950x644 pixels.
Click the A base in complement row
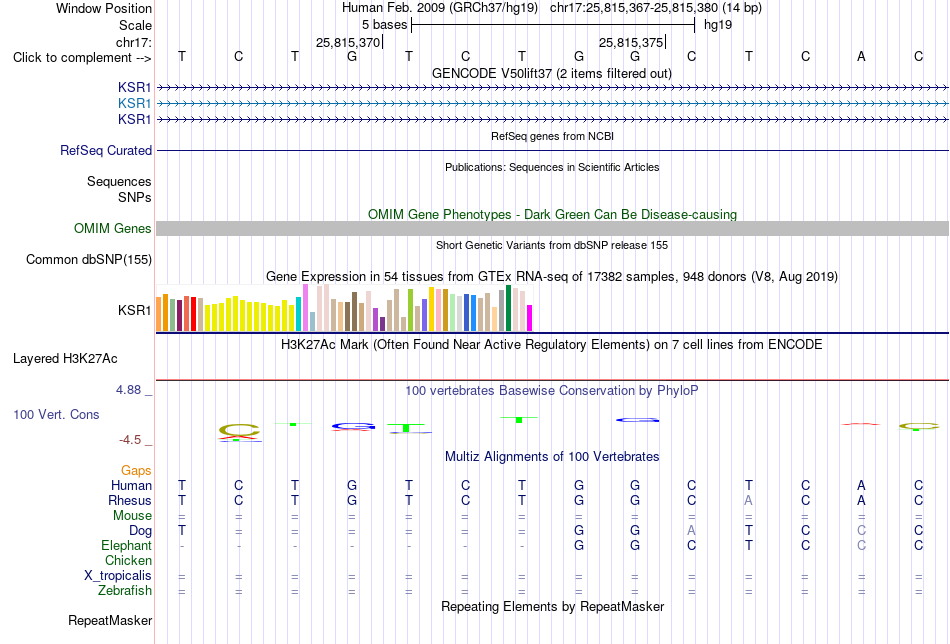point(861,57)
